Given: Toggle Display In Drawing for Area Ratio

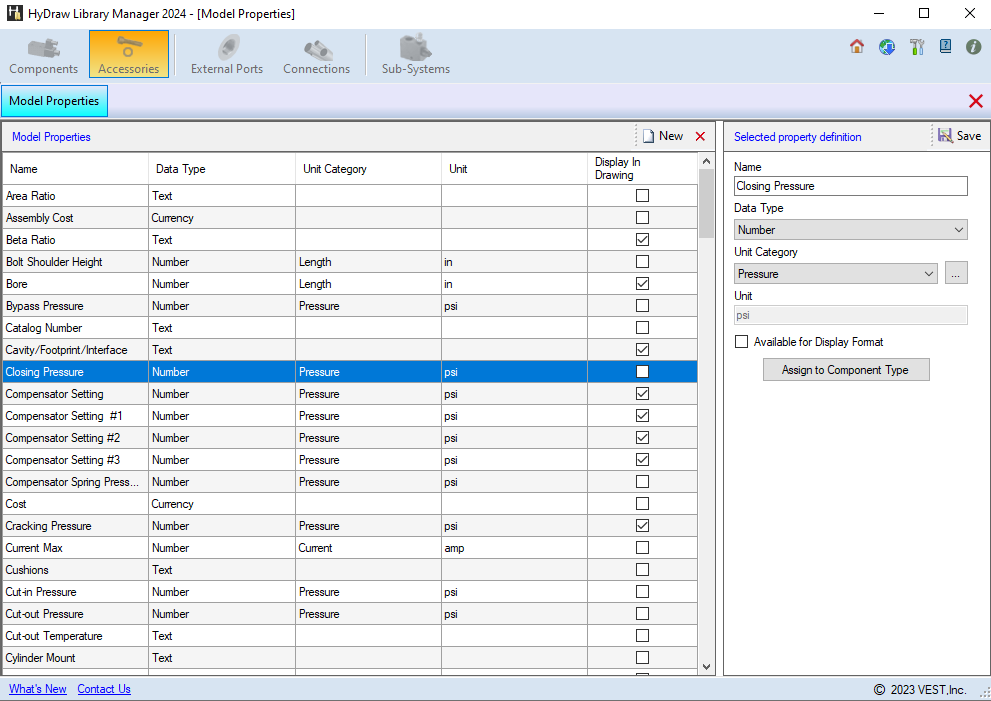Looking at the screenshot, I should 642,196.
